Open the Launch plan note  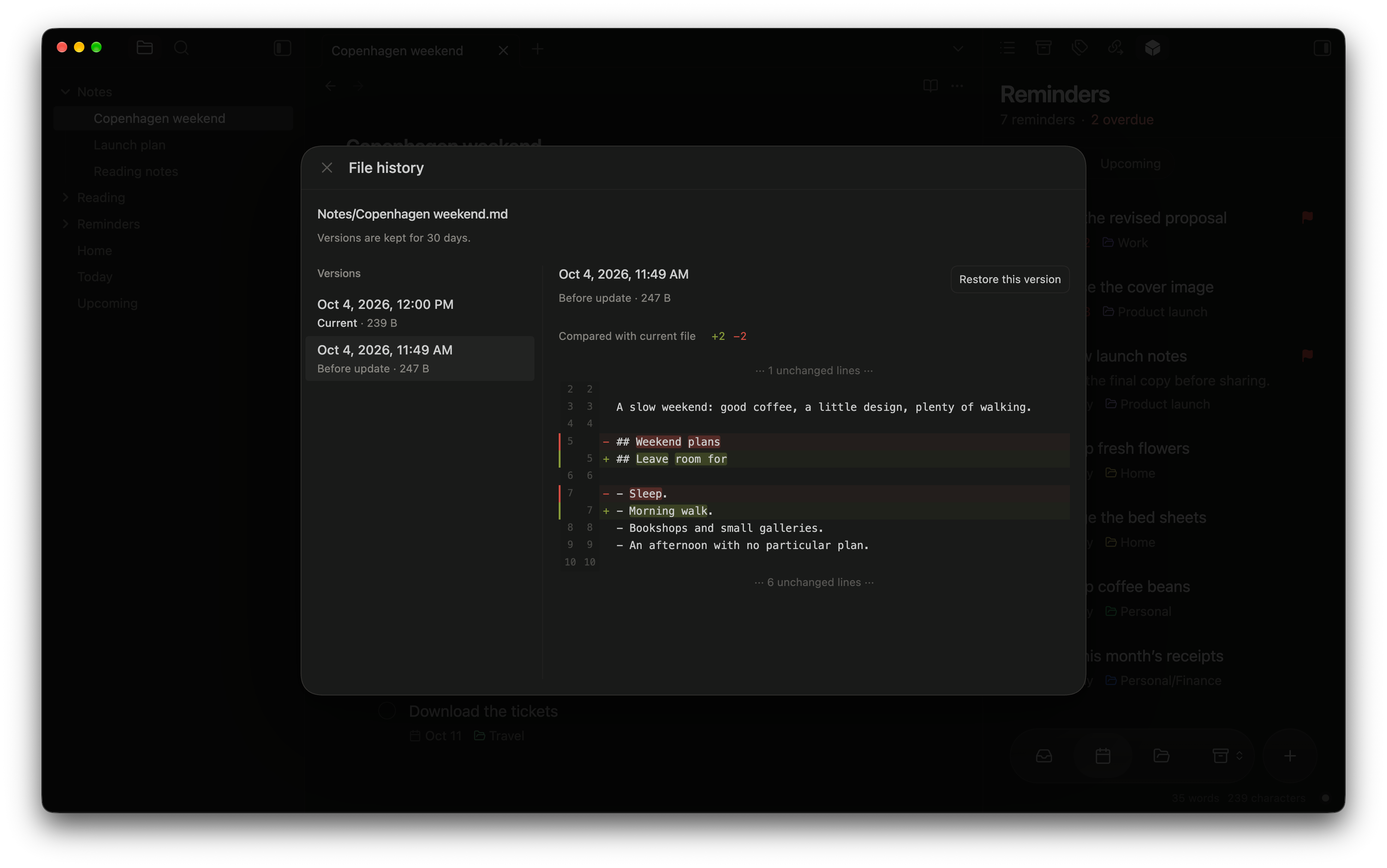(130, 145)
